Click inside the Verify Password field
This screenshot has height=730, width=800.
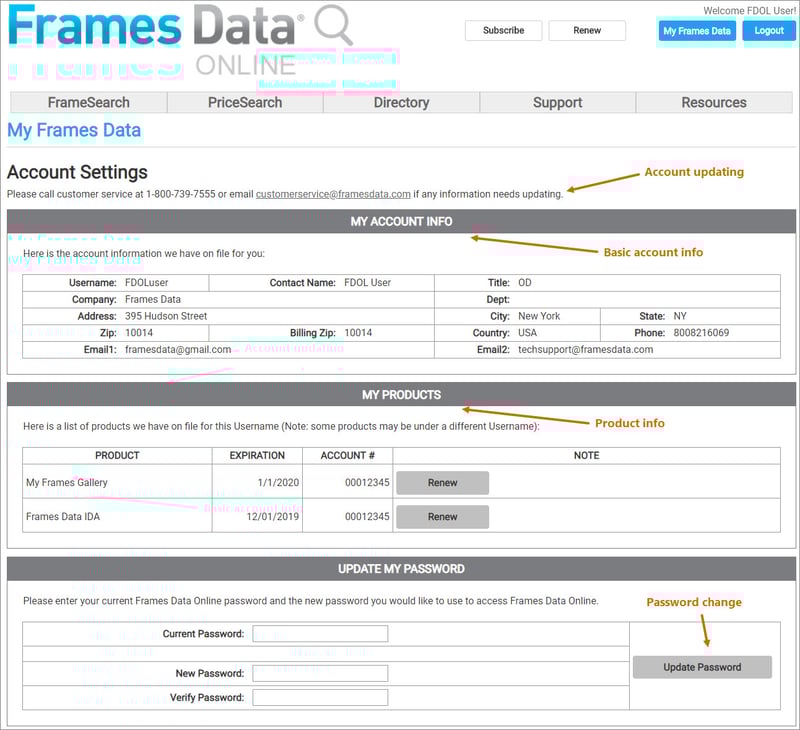point(320,697)
